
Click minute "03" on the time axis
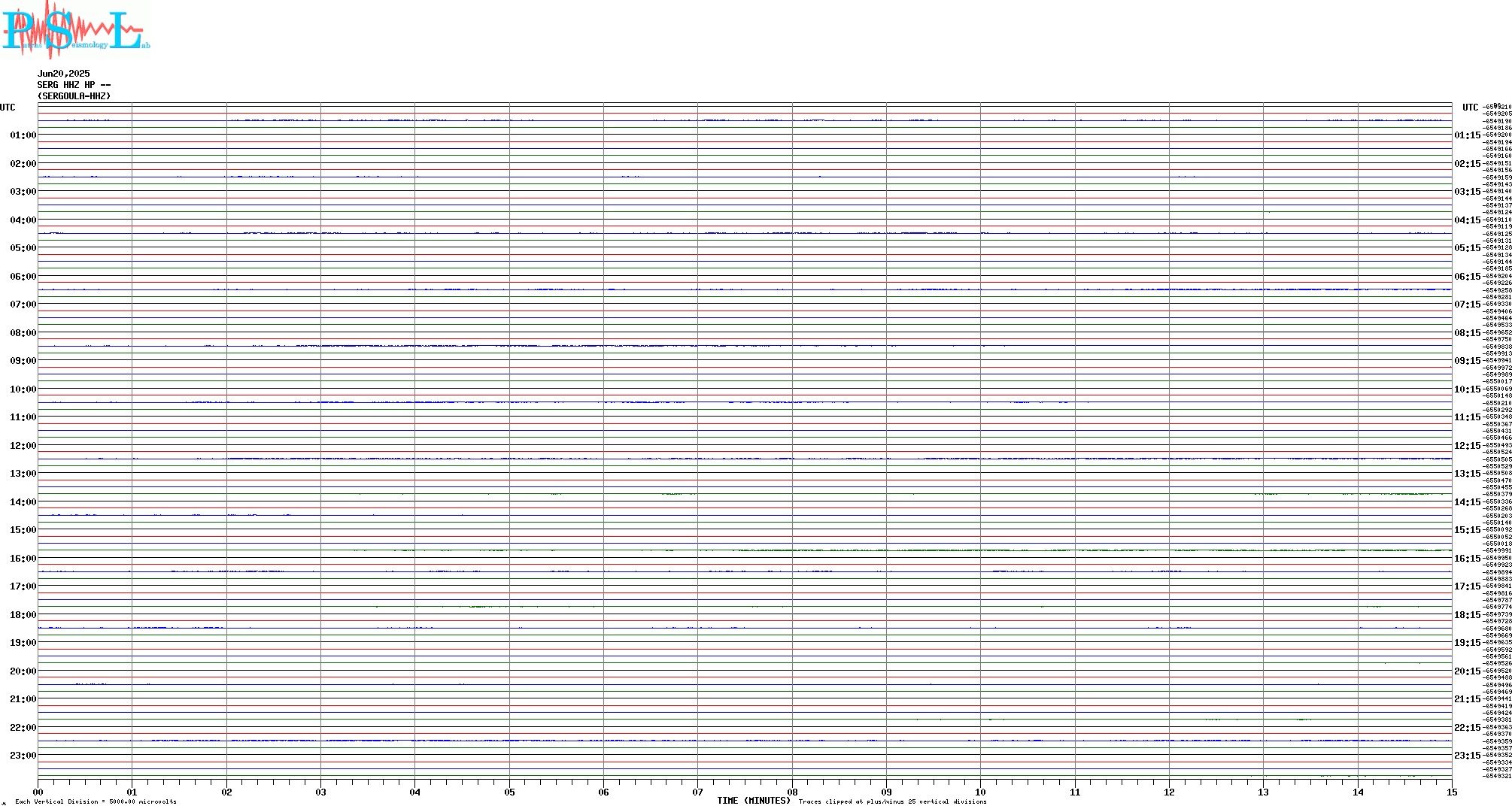tap(320, 792)
